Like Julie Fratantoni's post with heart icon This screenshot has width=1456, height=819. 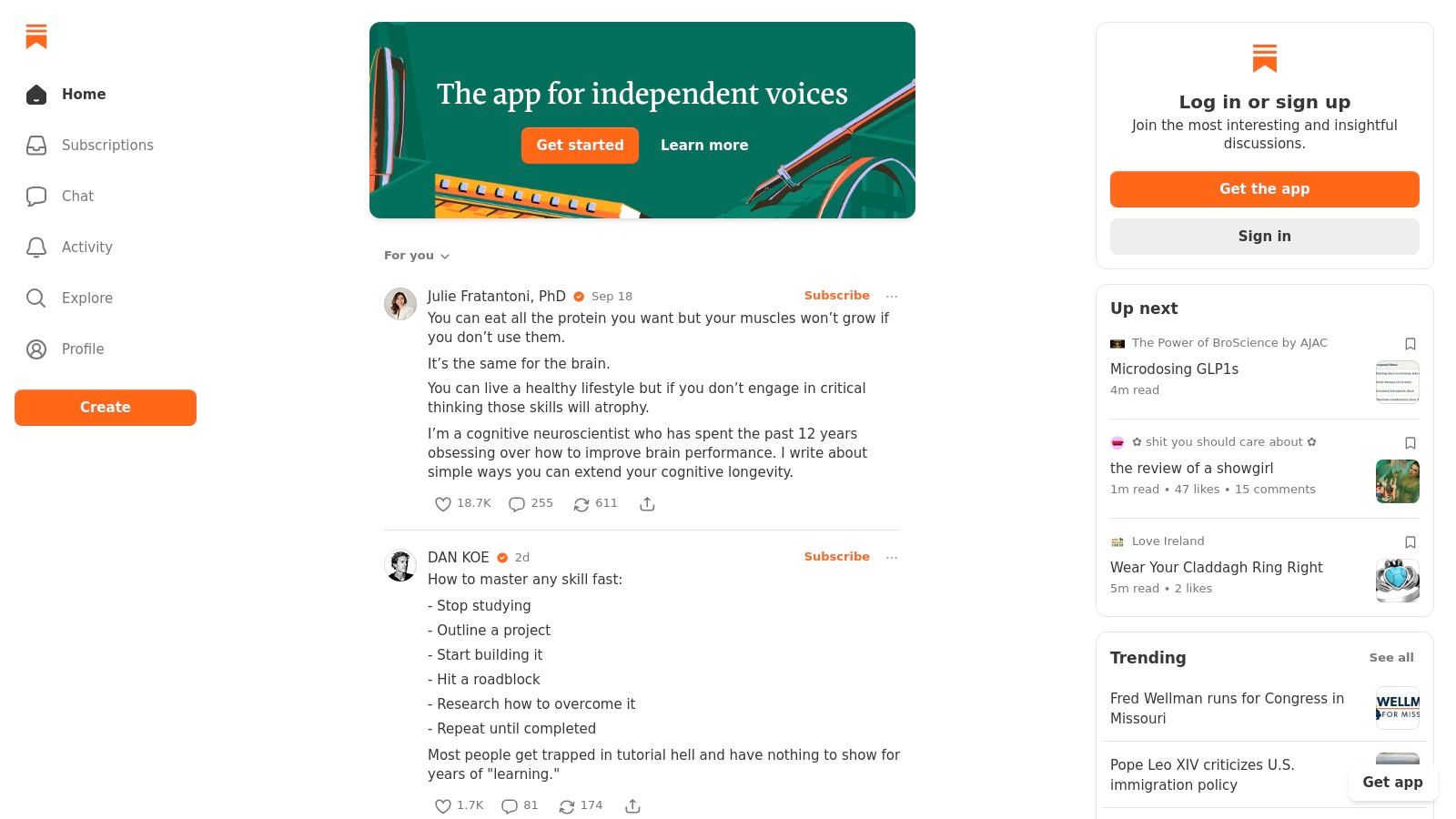click(x=443, y=504)
